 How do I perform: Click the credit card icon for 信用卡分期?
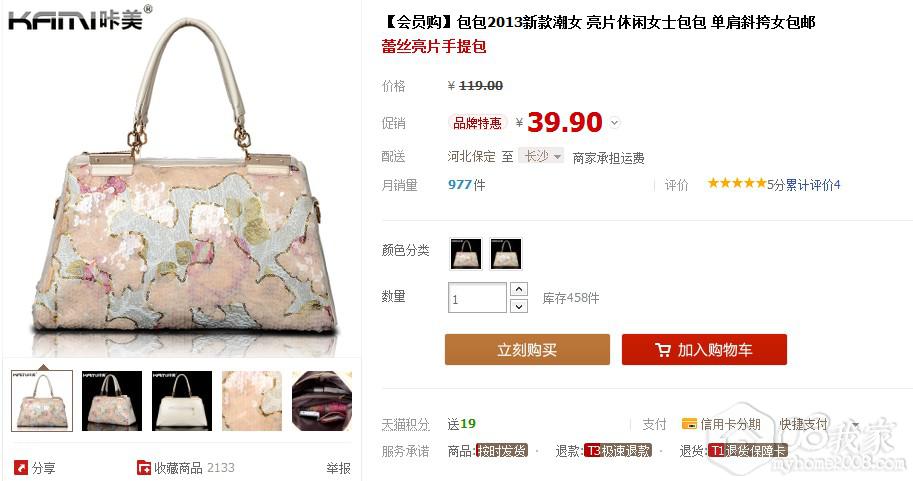point(689,423)
